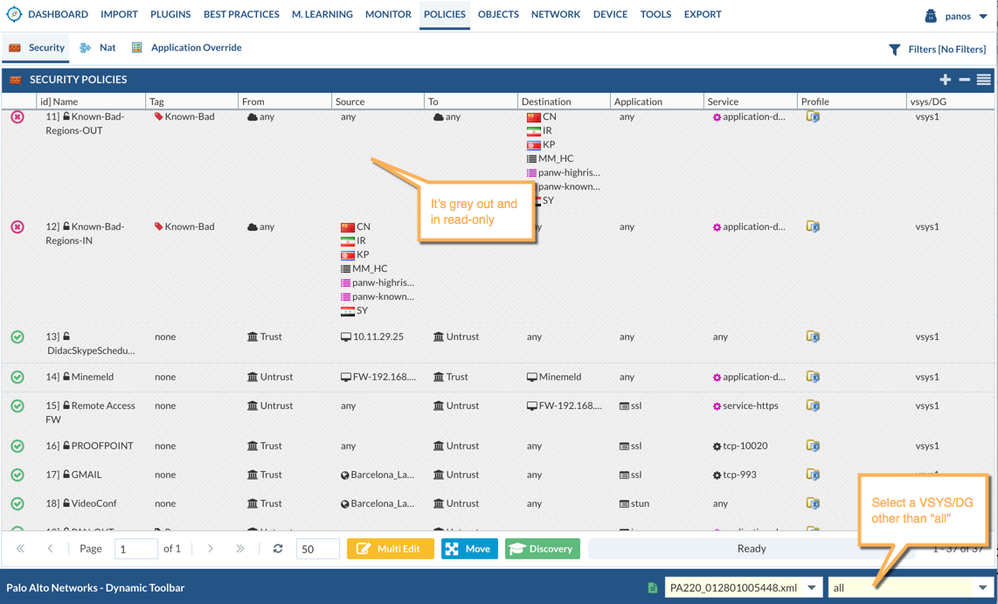Click the plus icon to add policy

click(x=945, y=80)
